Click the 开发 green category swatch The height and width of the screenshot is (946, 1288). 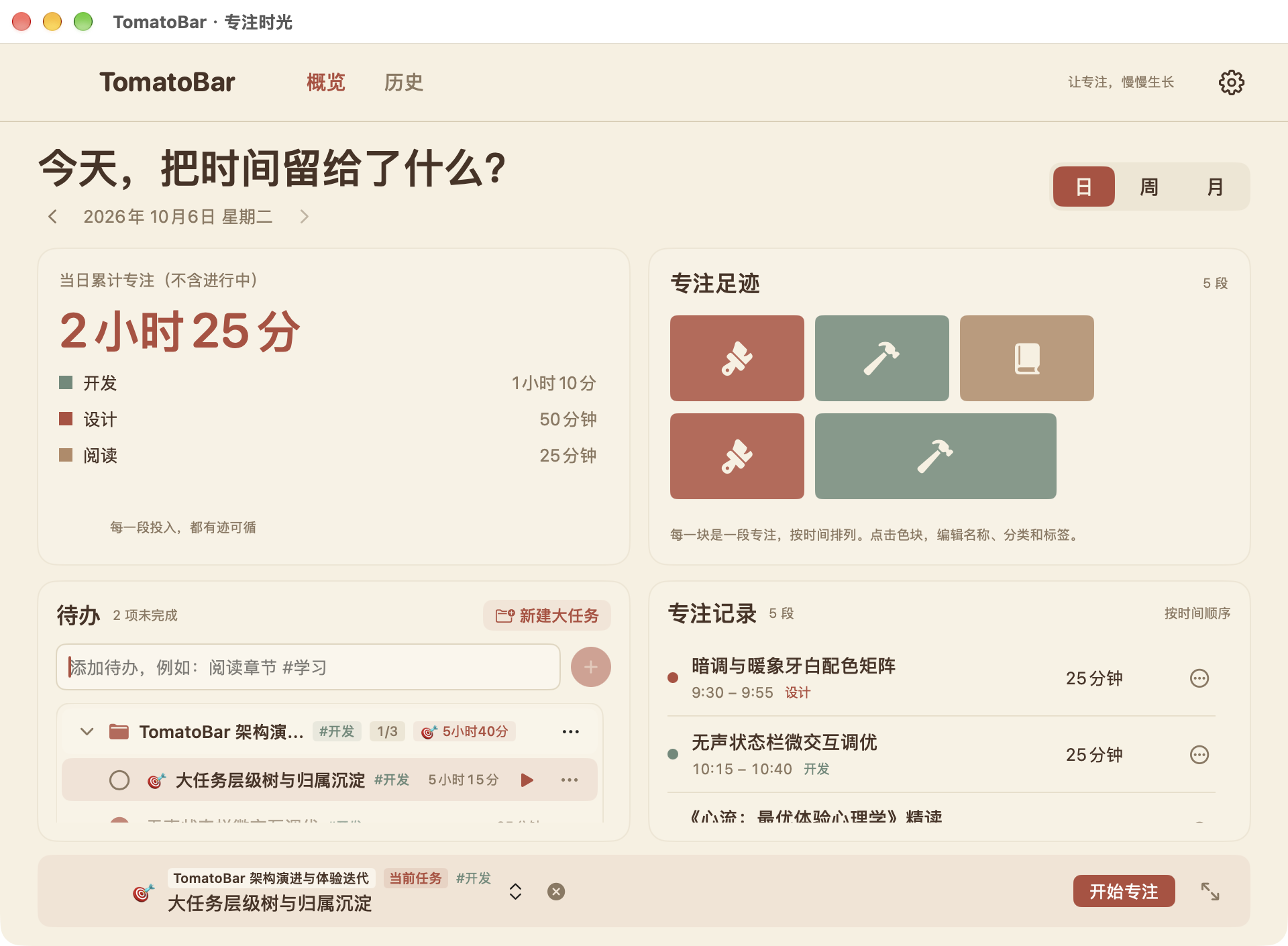coord(66,382)
